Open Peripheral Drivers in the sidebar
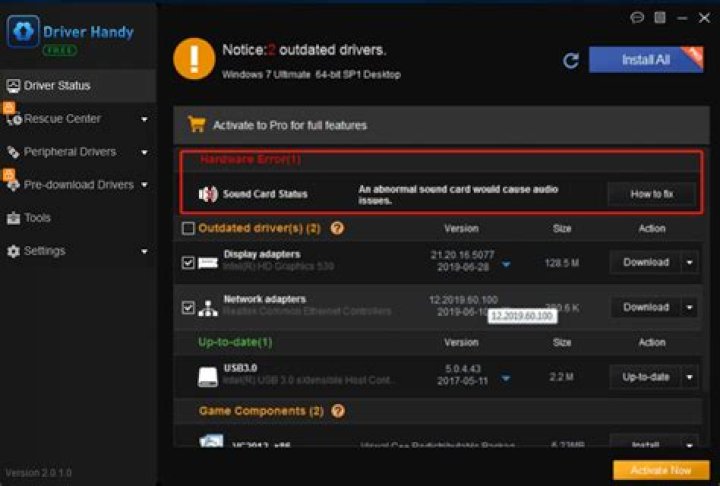 point(78,152)
